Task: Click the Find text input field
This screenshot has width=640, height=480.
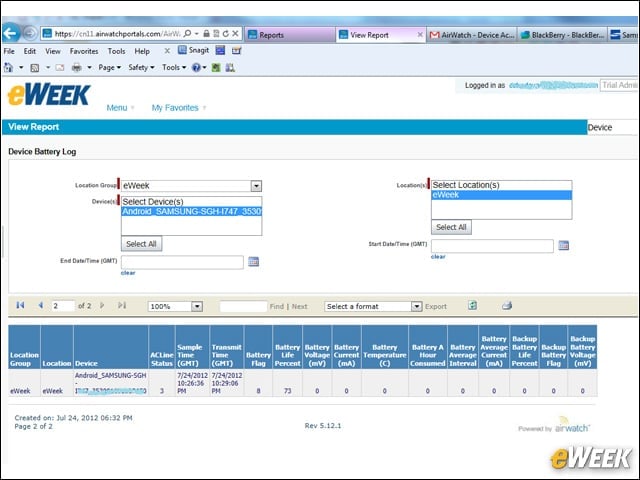Action: [x=243, y=306]
